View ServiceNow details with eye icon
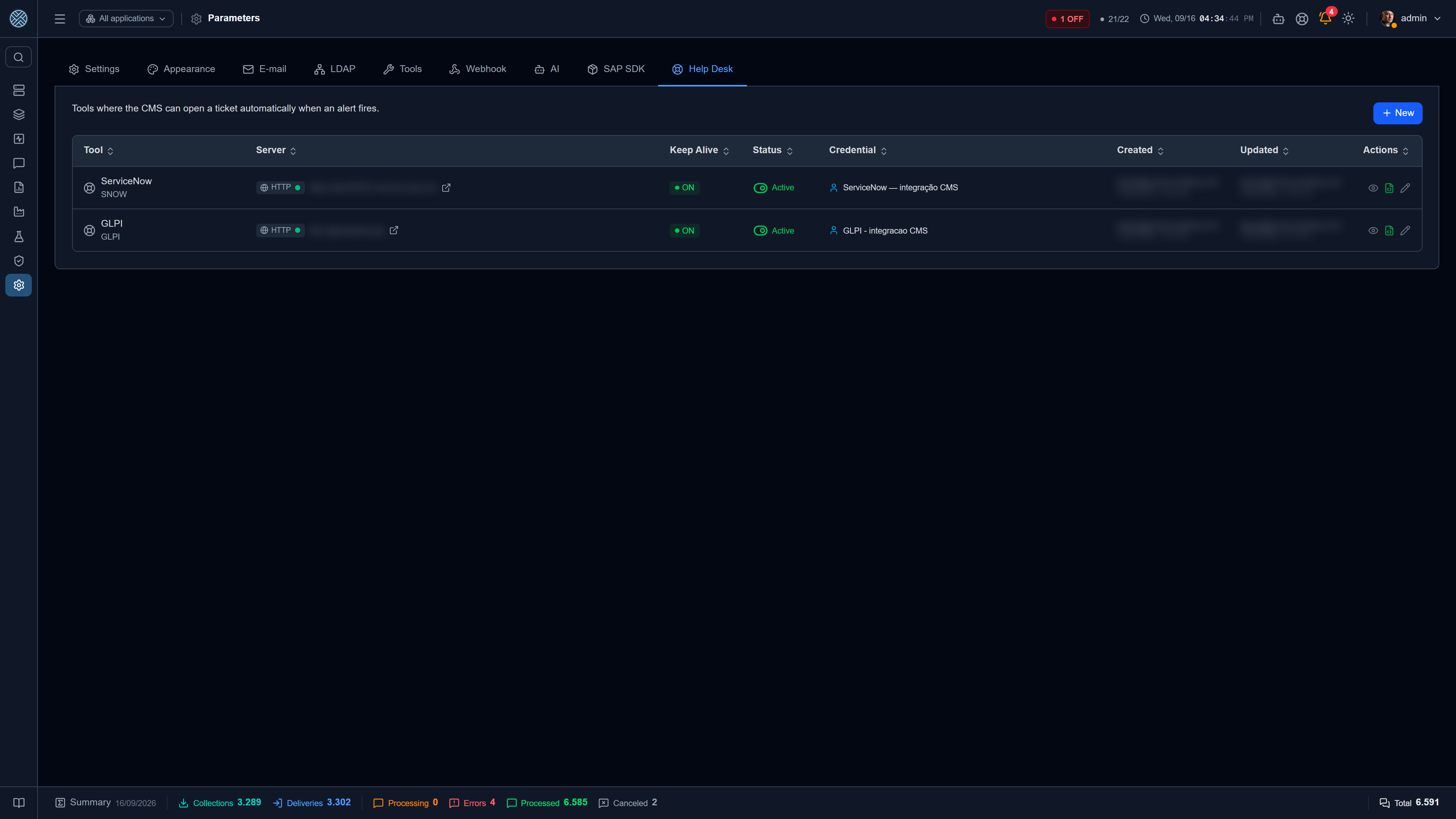The height and width of the screenshot is (819, 1456). point(1373,188)
